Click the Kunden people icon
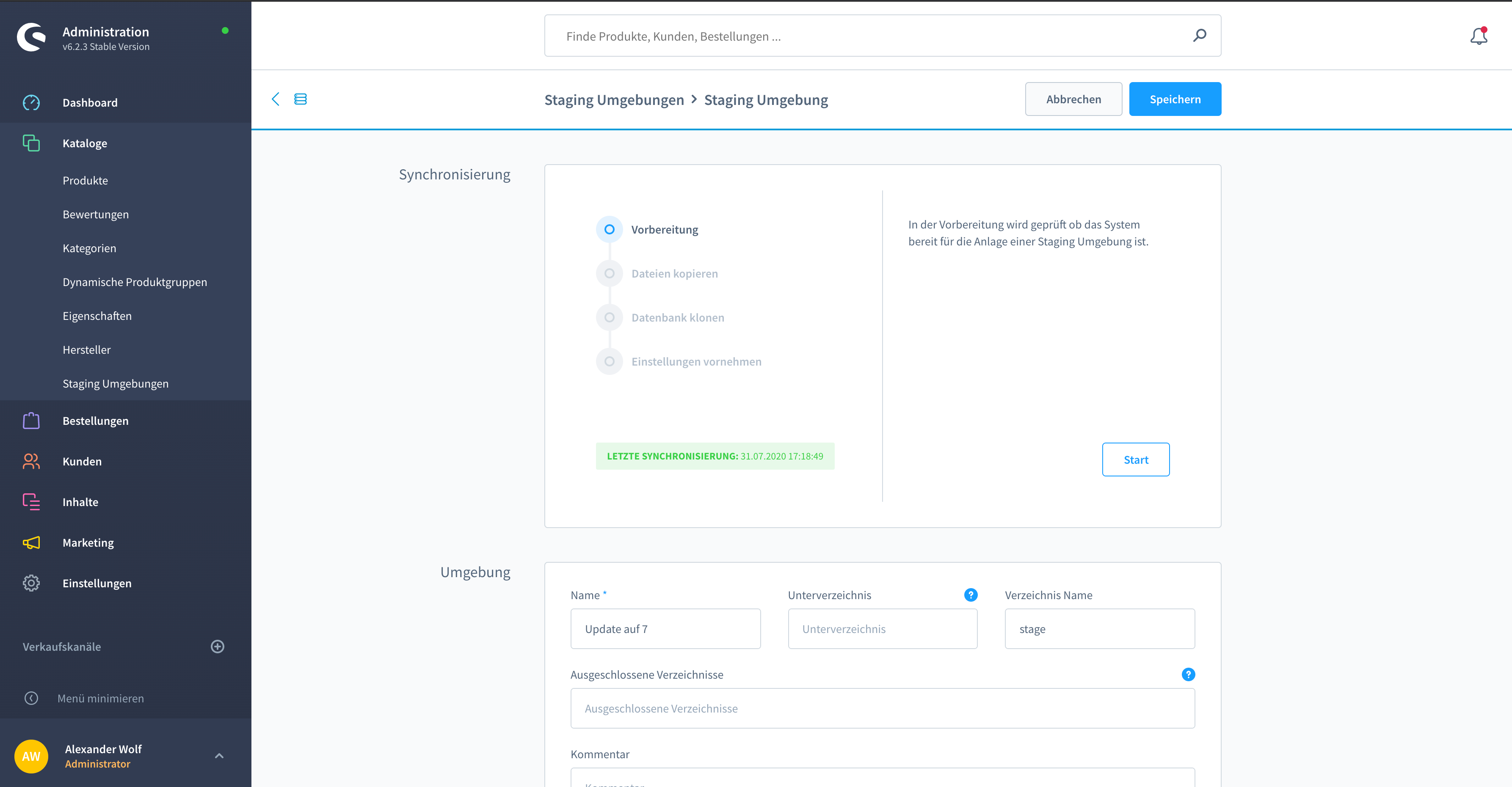Image resolution: width=1512 pixels, height=787 pixels. coord(31,461)
